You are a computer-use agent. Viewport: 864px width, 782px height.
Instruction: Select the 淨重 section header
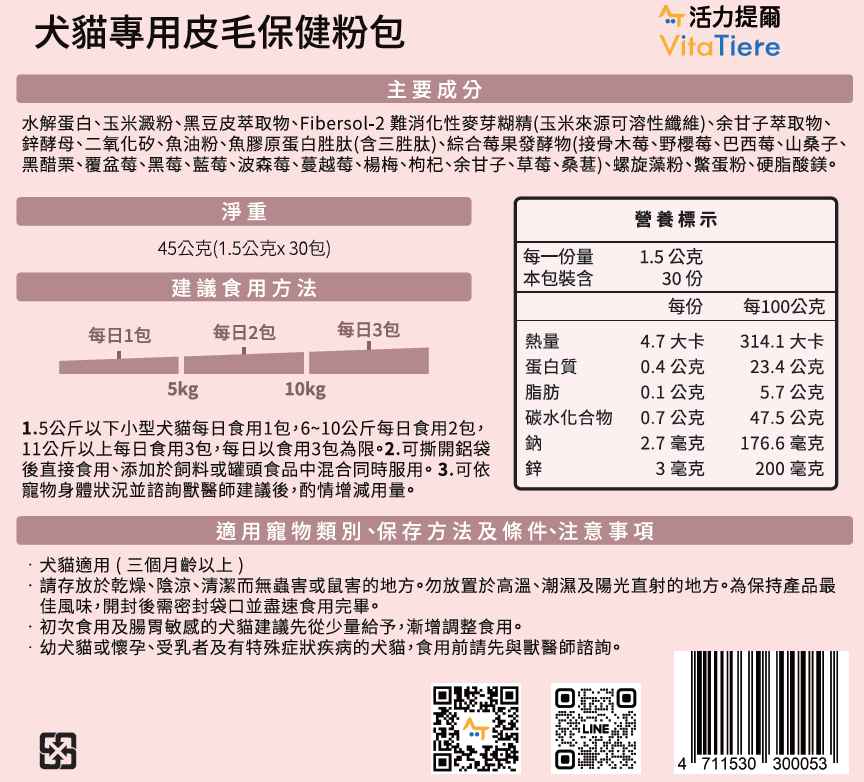(244, 212)
